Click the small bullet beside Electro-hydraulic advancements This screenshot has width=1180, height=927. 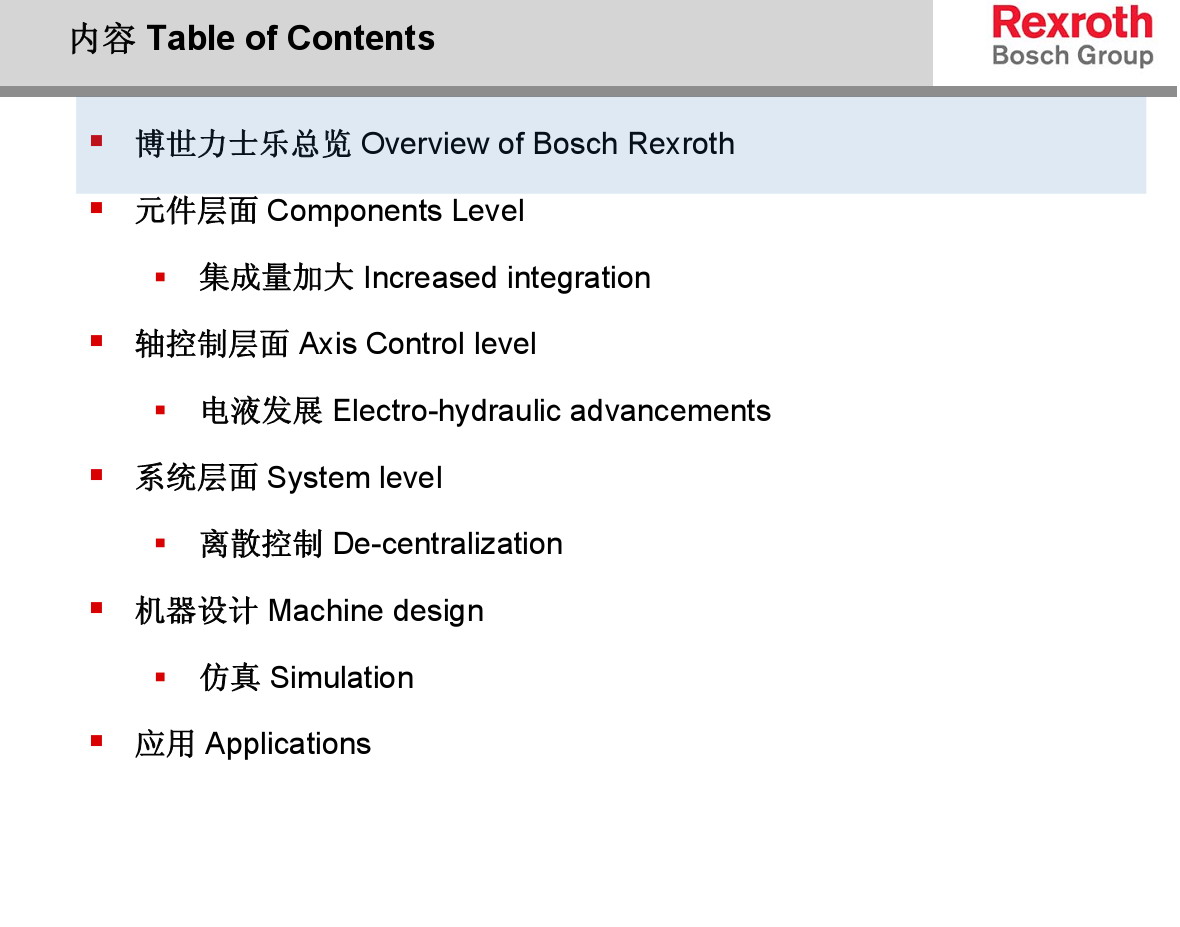(x=160, y=409)
